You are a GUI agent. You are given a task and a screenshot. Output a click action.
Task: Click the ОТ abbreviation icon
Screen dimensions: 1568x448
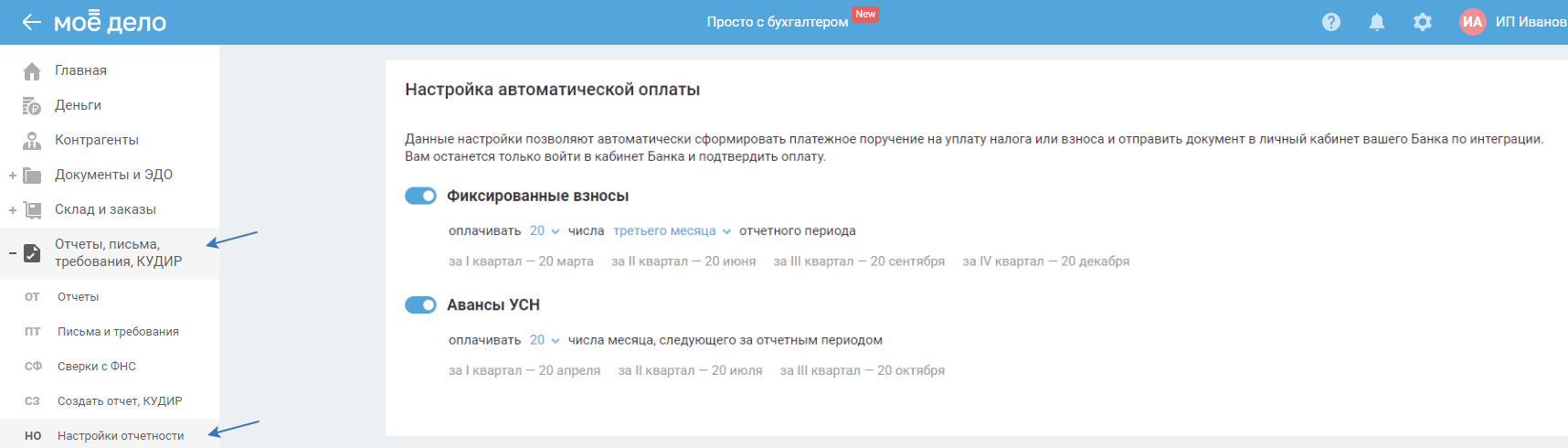[x=33, y=297]
